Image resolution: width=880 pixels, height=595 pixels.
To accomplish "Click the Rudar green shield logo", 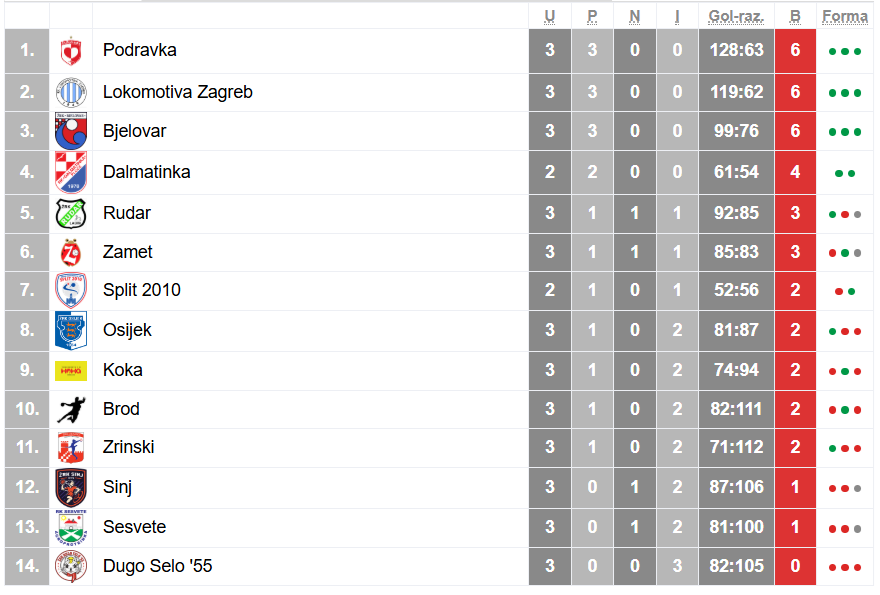I will click(x=70, y=213).
